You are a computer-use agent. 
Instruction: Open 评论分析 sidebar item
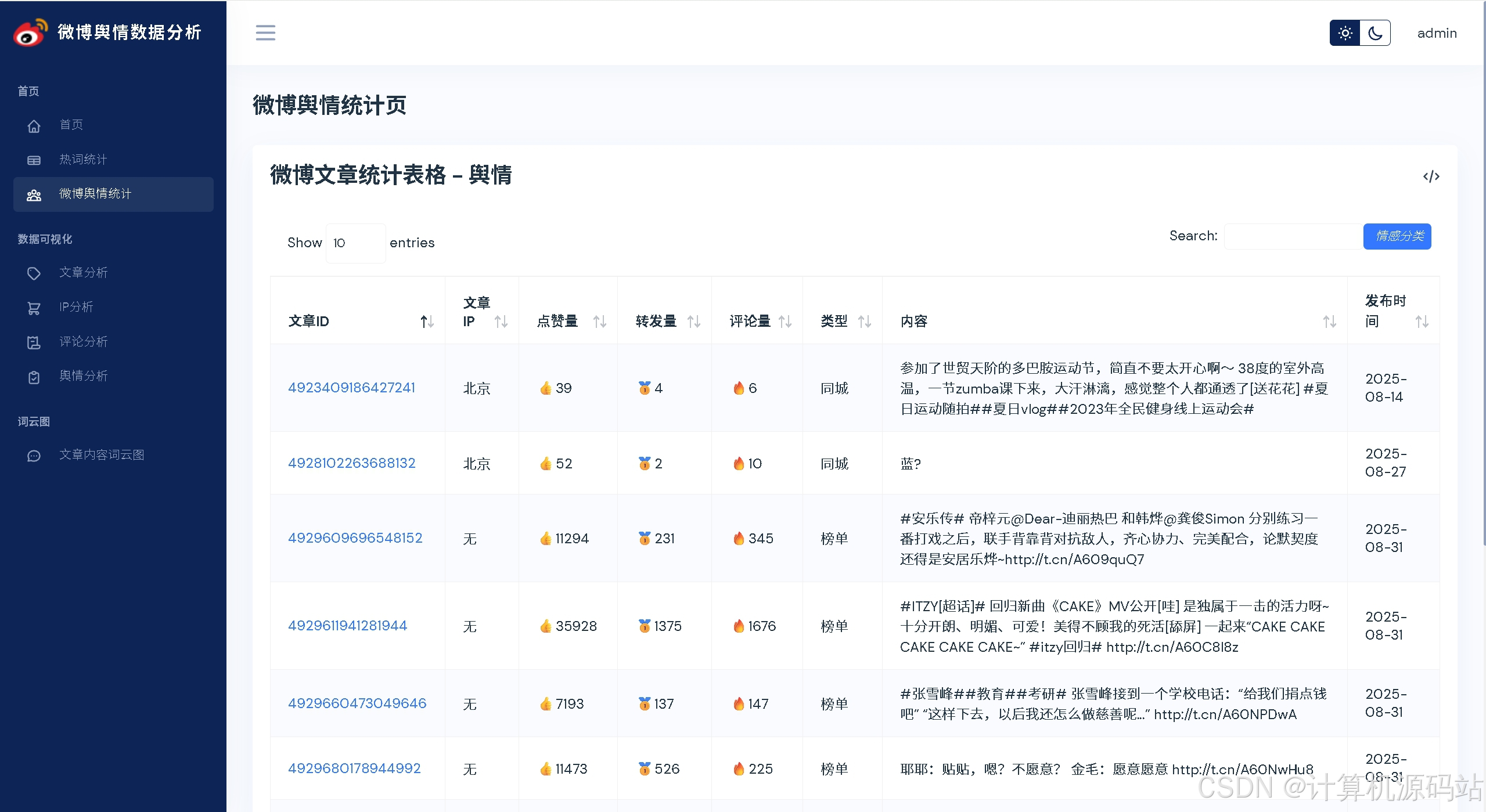click(83, 342)
